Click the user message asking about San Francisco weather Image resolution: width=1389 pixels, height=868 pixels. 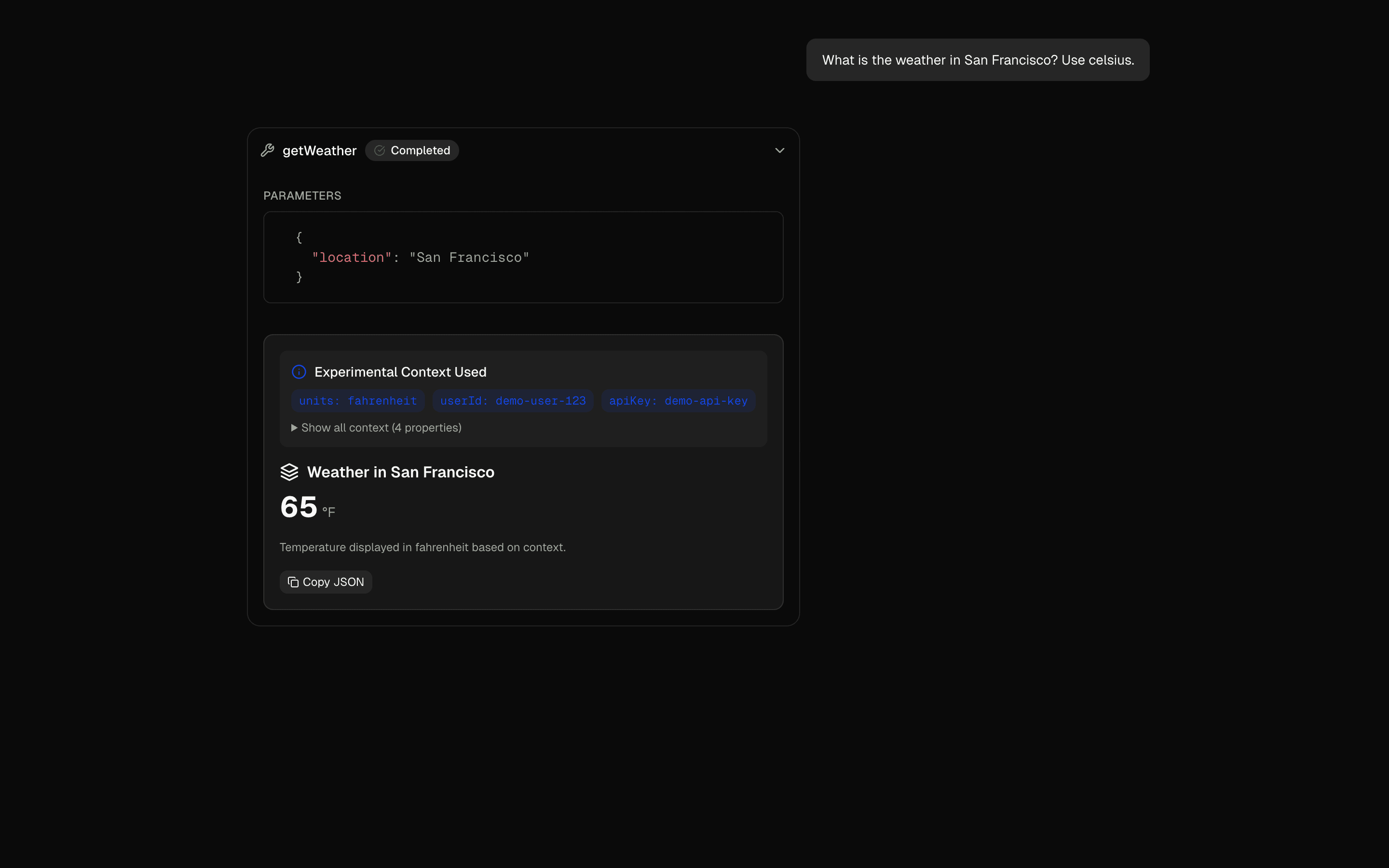click(977, 60)
